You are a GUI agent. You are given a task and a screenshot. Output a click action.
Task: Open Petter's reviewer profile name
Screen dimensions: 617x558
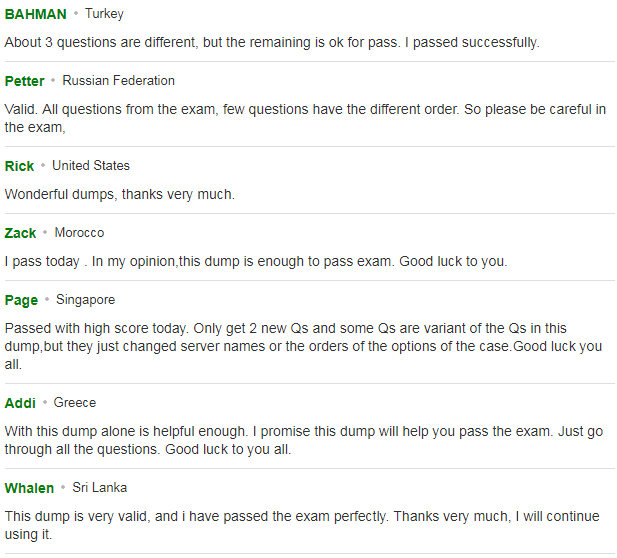click(x=24, y=81)
